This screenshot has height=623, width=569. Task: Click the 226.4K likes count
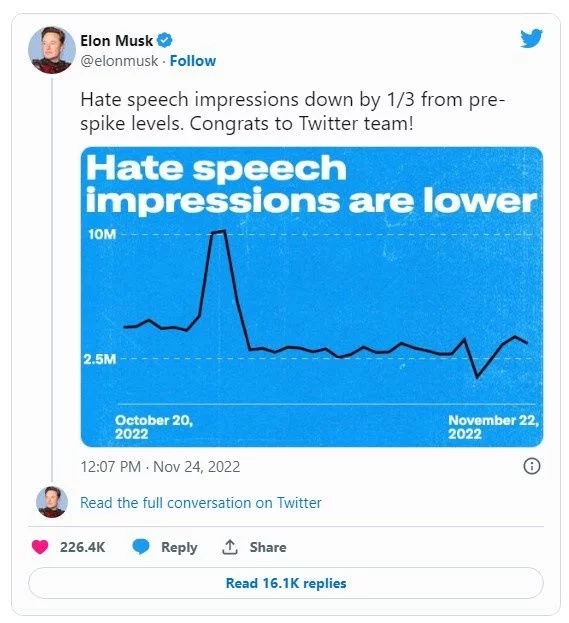82,547
